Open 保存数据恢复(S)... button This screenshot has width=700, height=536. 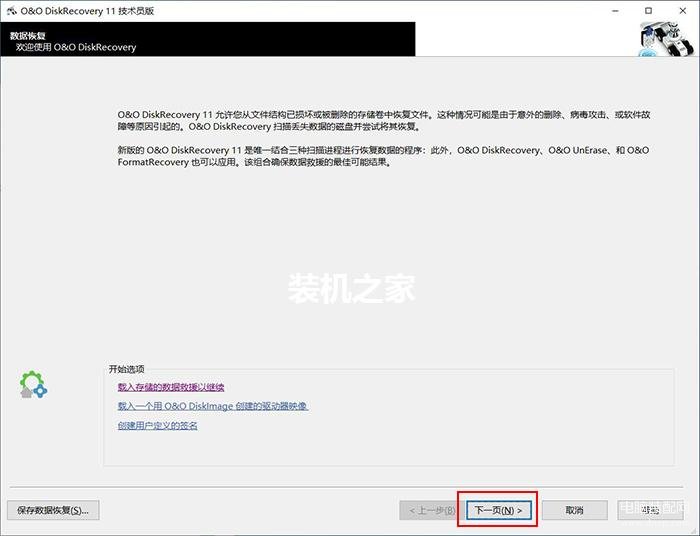[x=53, y=510]
